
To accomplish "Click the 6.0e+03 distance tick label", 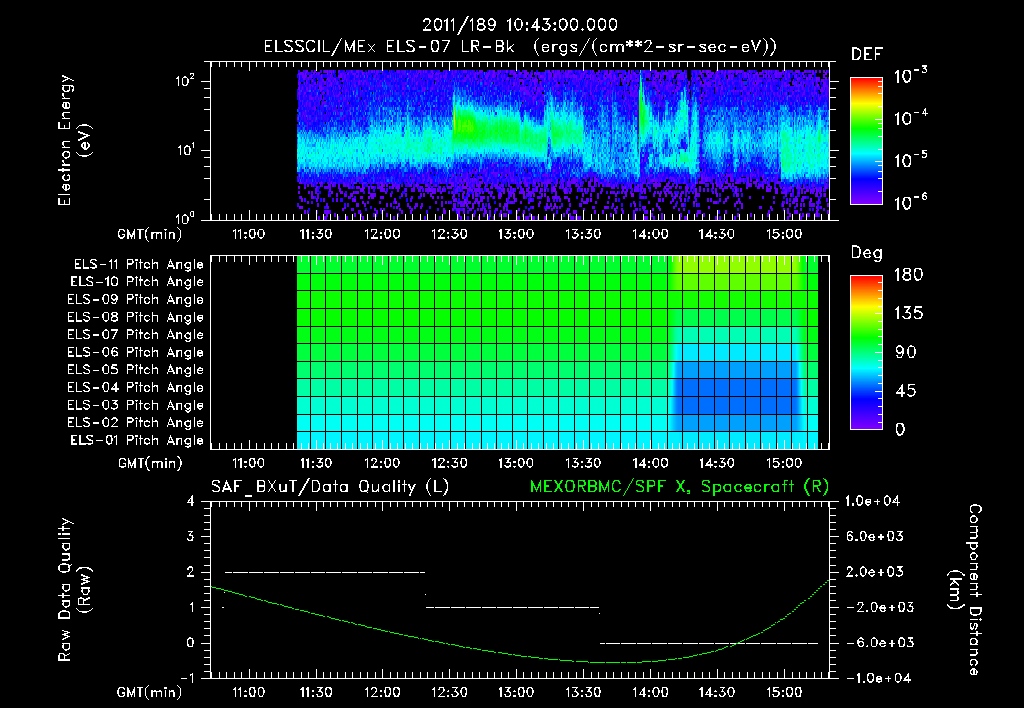I will 875,536.
